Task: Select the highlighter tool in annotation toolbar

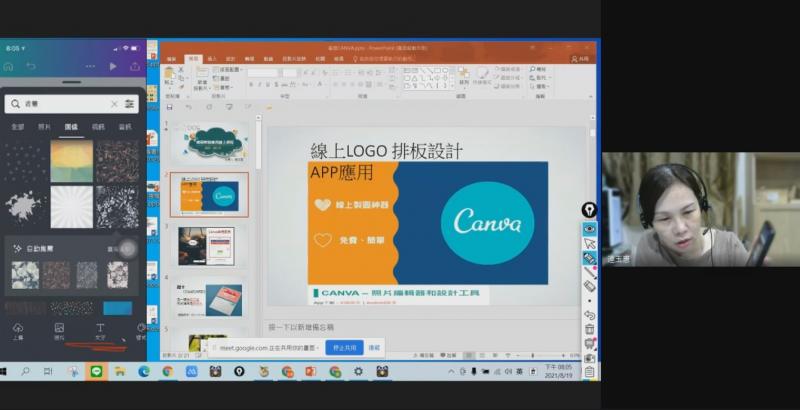Action: click(589, 258)
